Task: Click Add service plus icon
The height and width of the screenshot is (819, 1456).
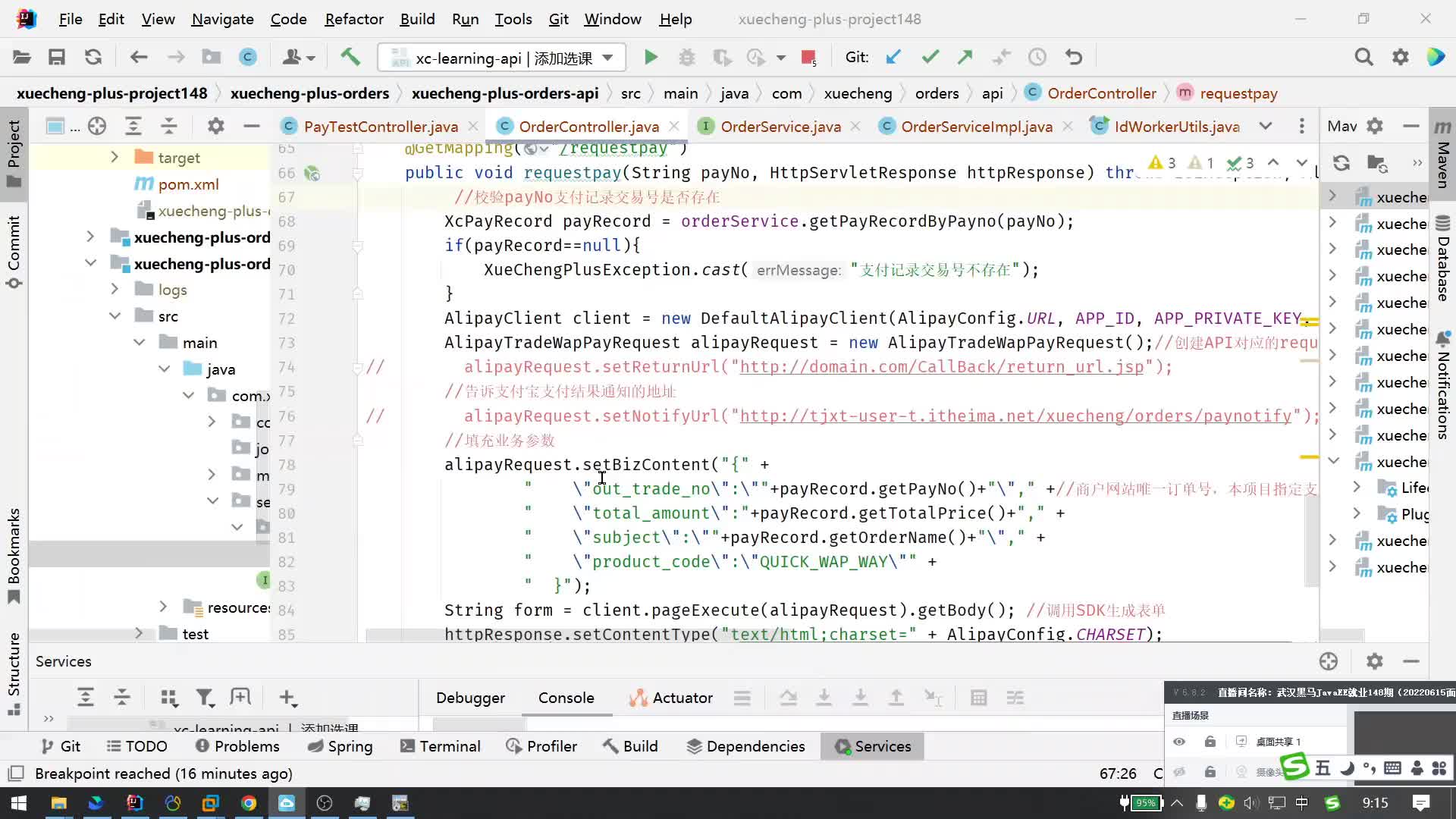Action: (x=288, y=698)
